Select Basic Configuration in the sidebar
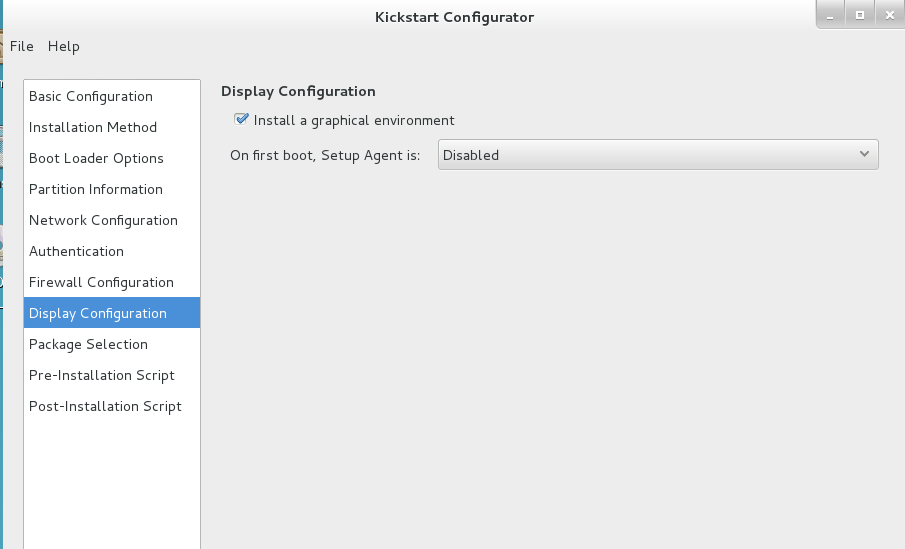905x549 pixels. [91, 96]
